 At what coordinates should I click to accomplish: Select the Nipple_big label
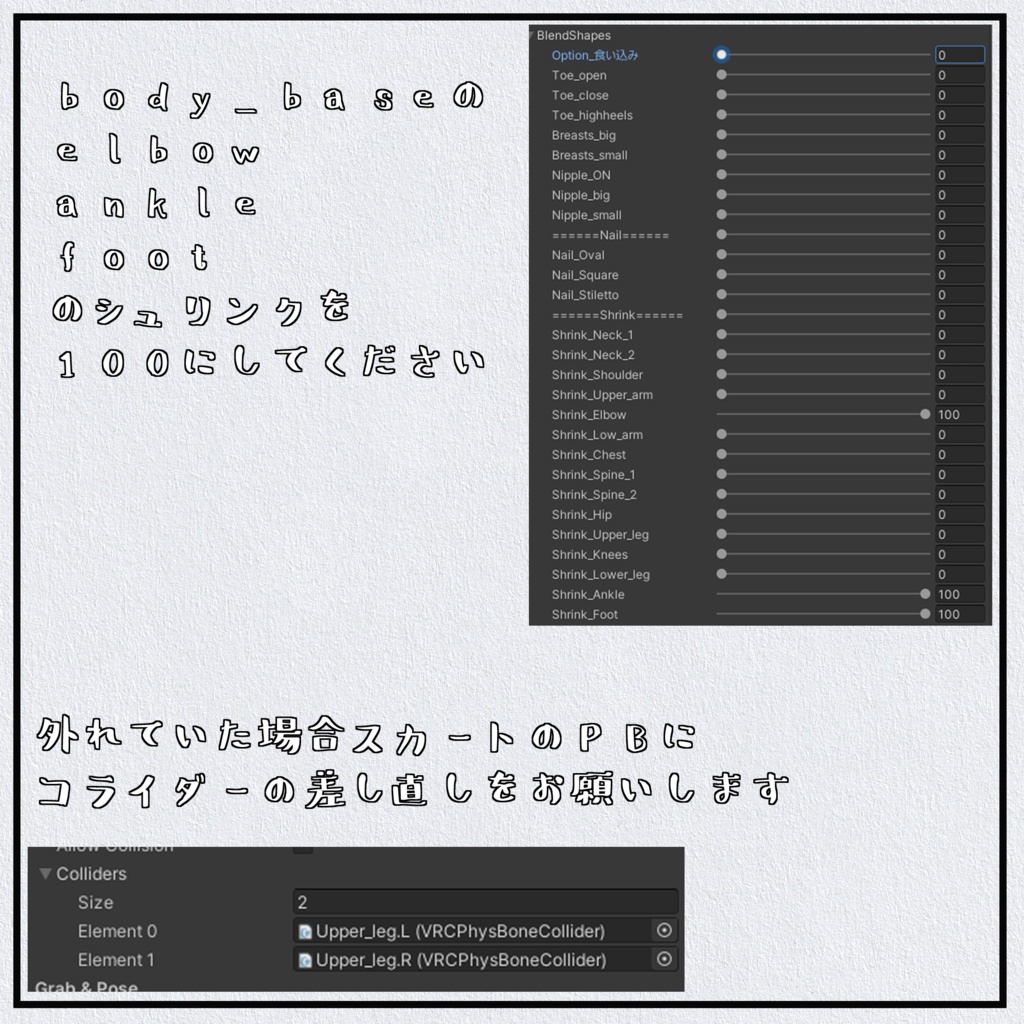coord(581,195)
